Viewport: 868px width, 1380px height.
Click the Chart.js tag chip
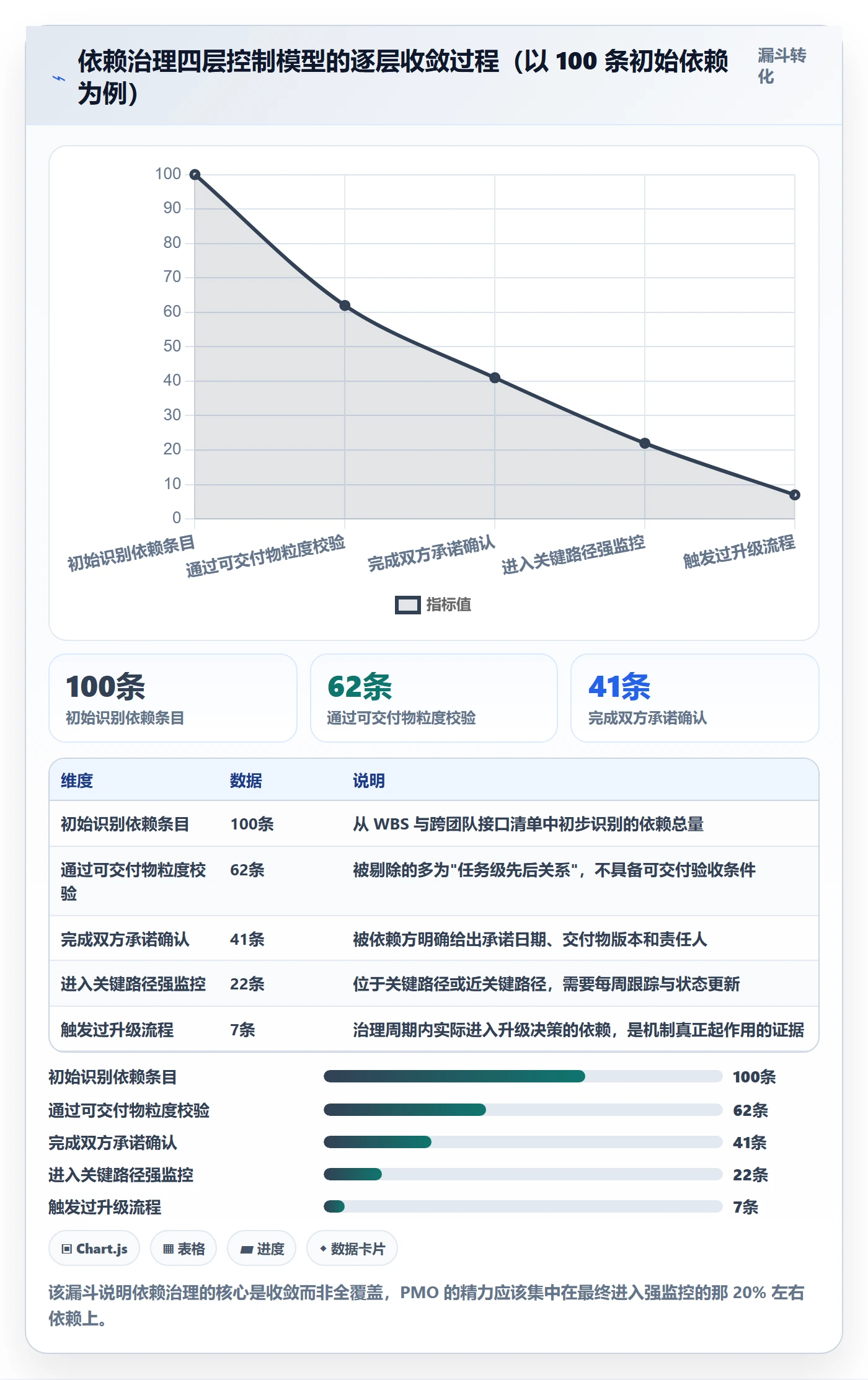pyautogui.click(x=94, y=1249)
